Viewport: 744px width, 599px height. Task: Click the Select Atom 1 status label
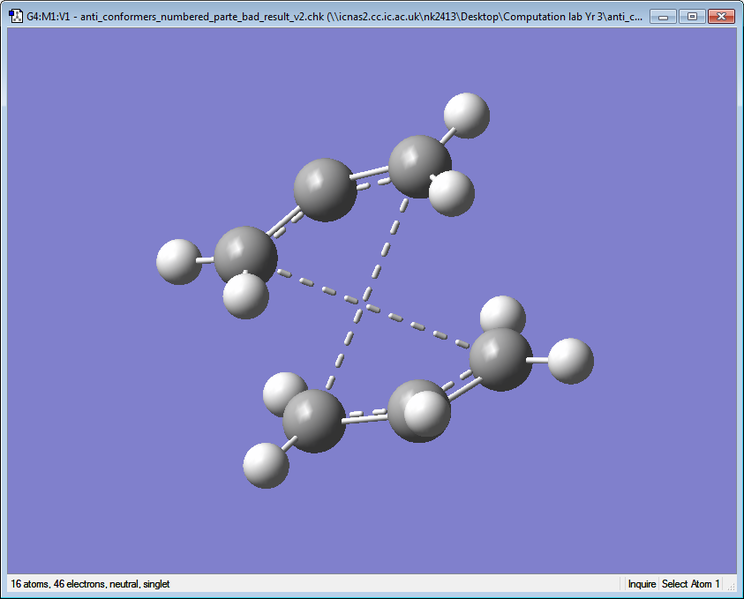[x=690, y=584]
